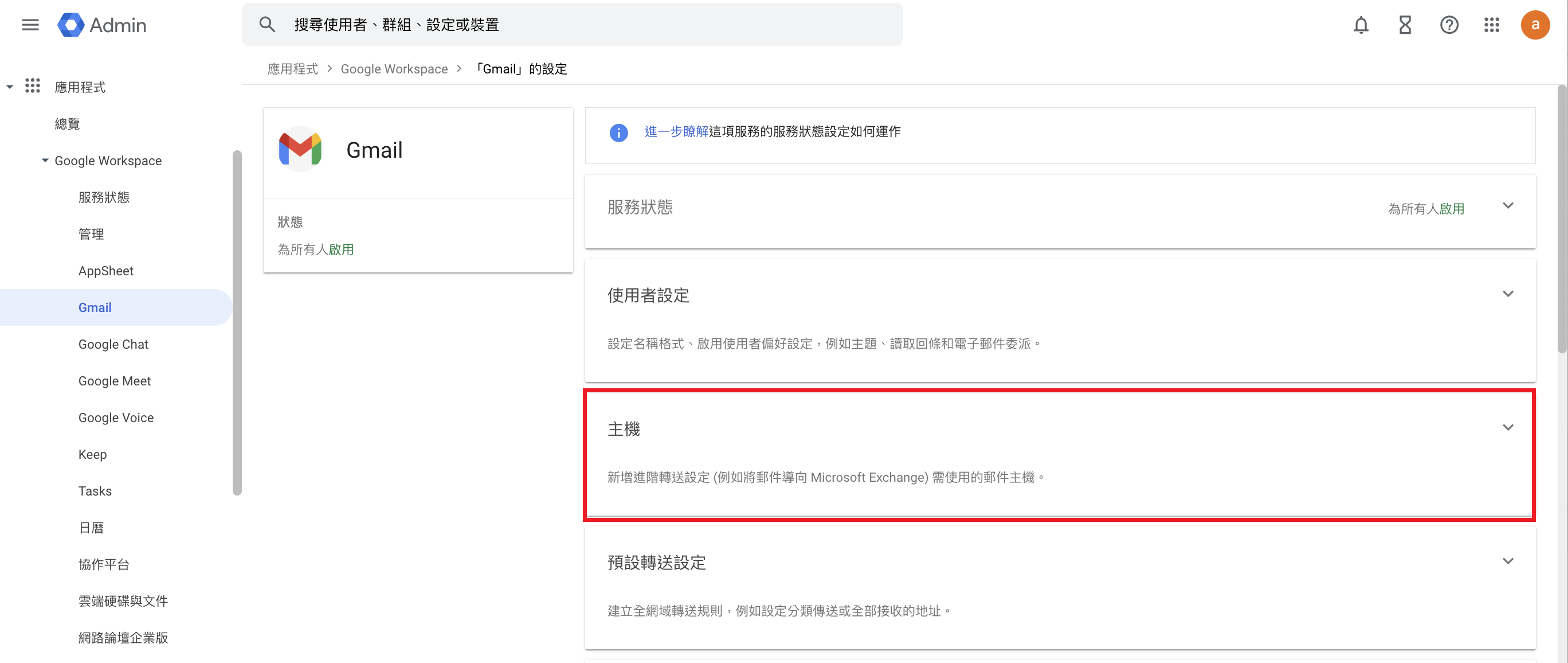Open the 主機 section heading
The image size is (1568, 663).
(624, 428)
